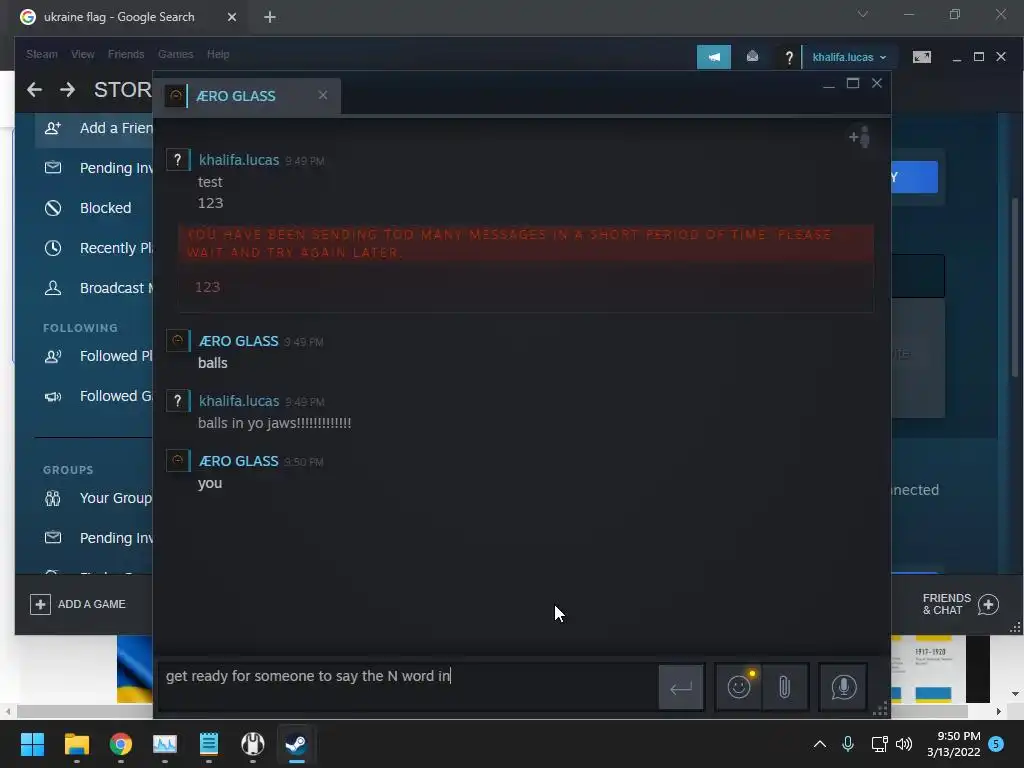This screenshot has height=768, width=1024.
Task: Click the Pending Invites link under friends
Action: pyautogui.click(x=116, y=168)
